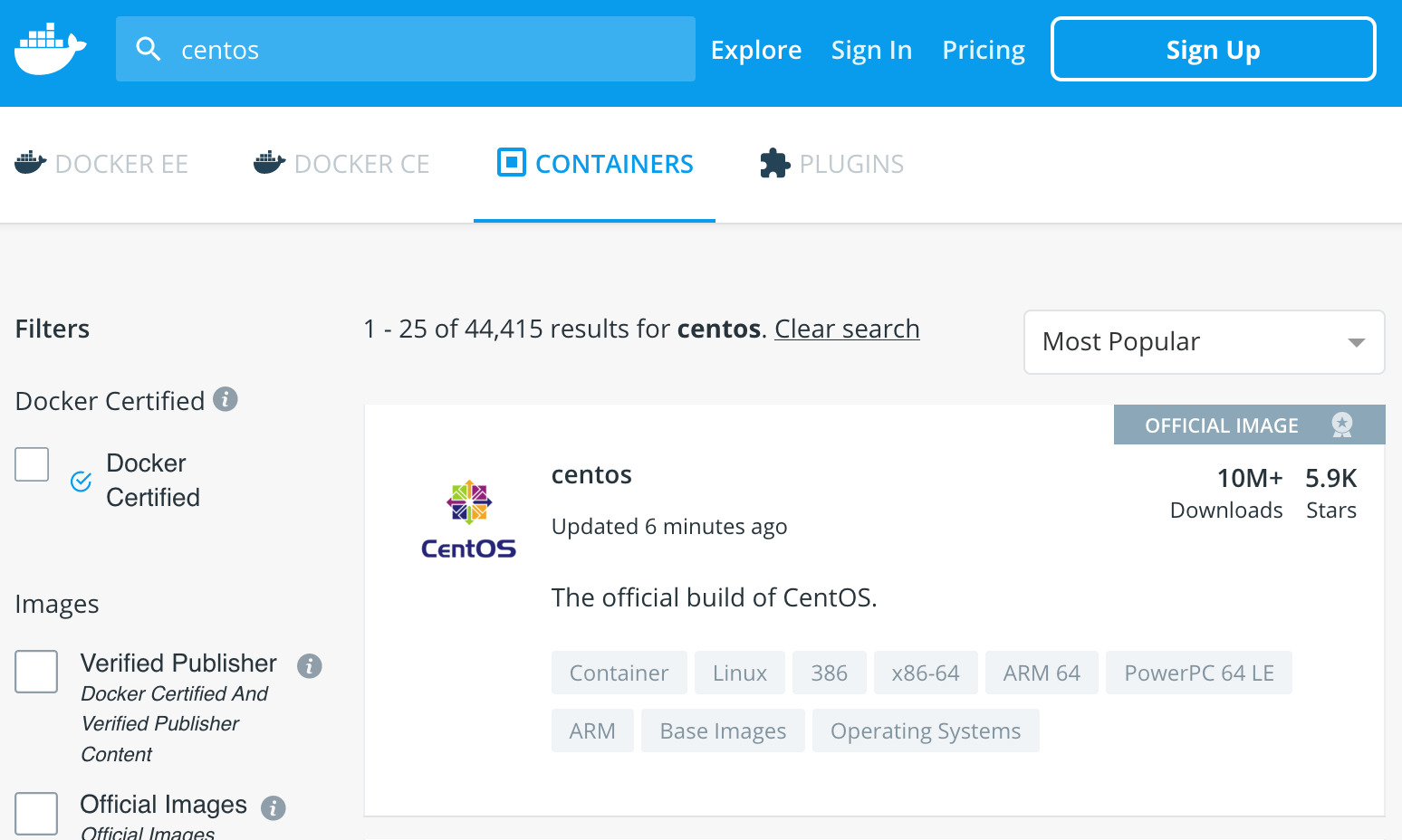
Task: Click the Containers square icon
Action: pos(512,162)
